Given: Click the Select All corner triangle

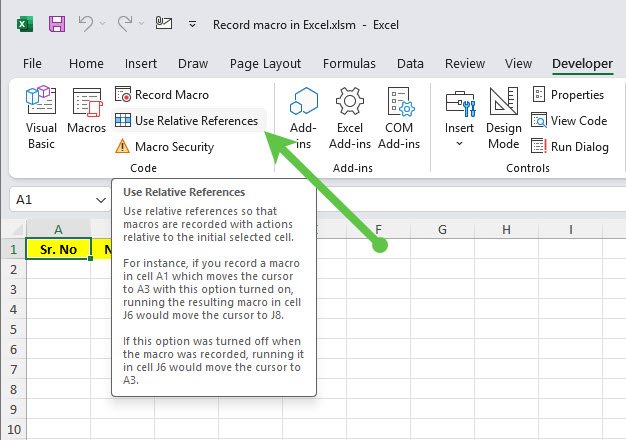Looking at the screenshot, I should [17, 229].
